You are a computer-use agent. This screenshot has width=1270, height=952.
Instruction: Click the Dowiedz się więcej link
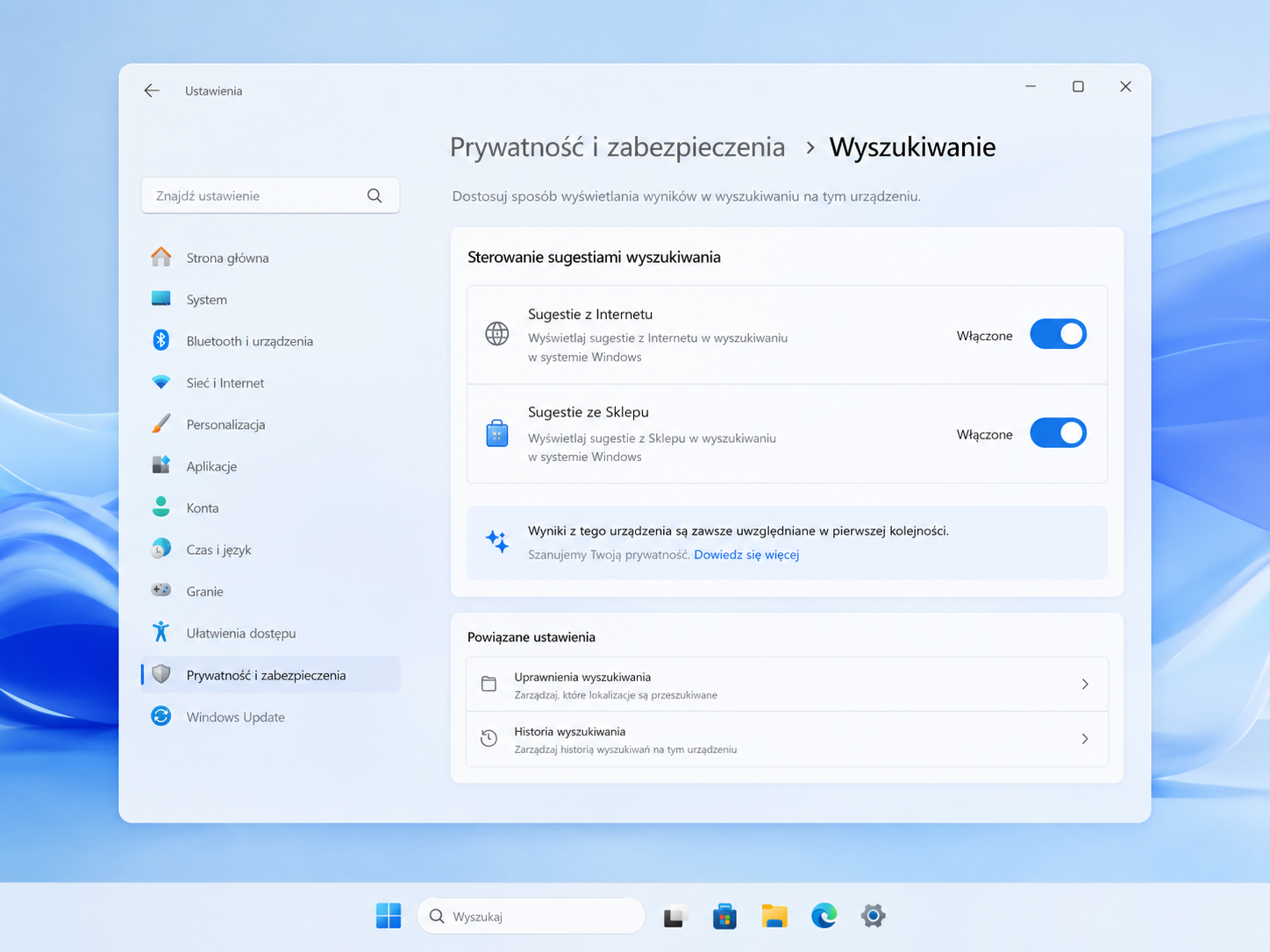coord(746,554)
